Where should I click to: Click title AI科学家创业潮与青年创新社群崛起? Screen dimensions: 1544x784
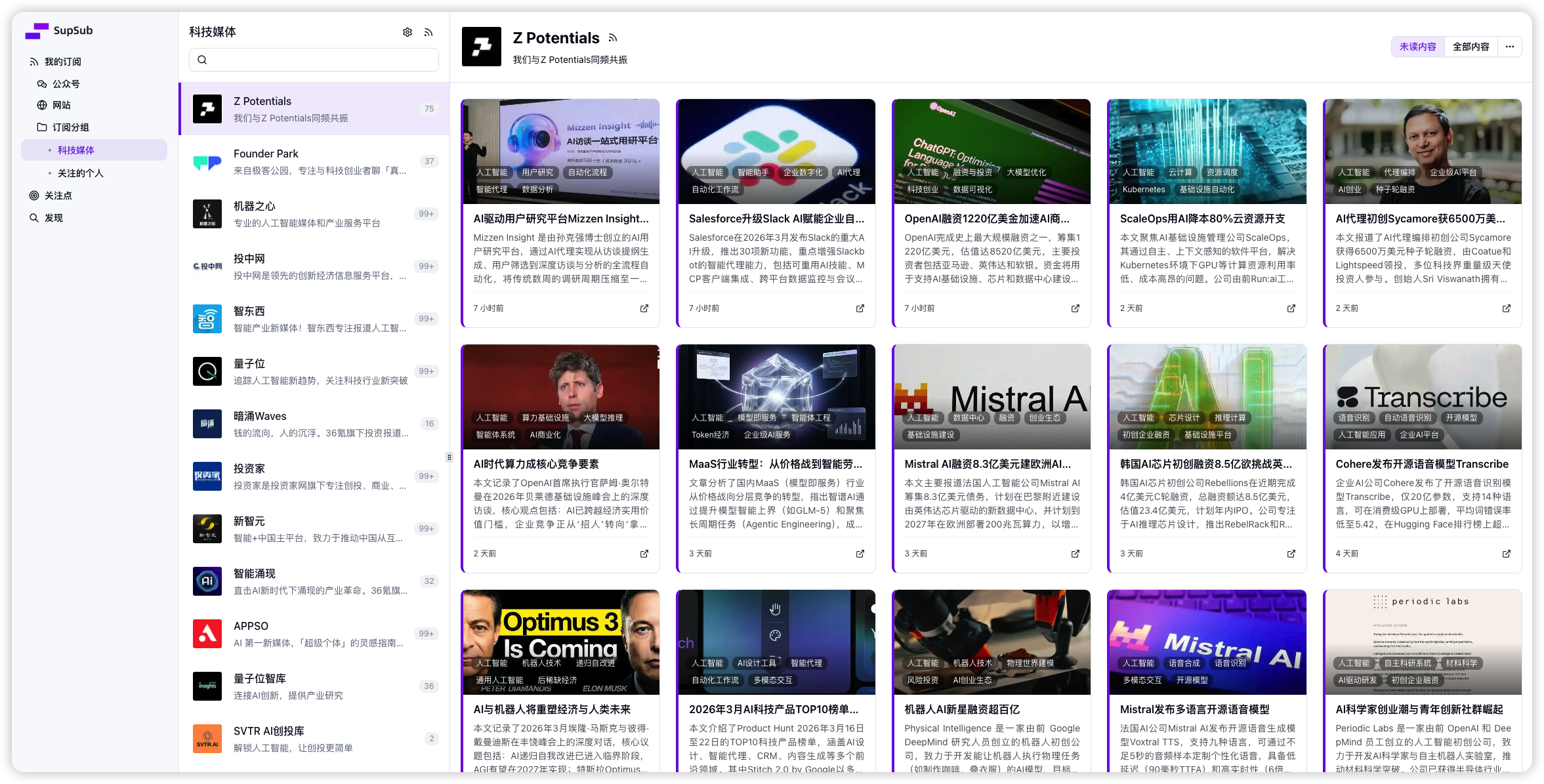click(x=1419, y=709)
